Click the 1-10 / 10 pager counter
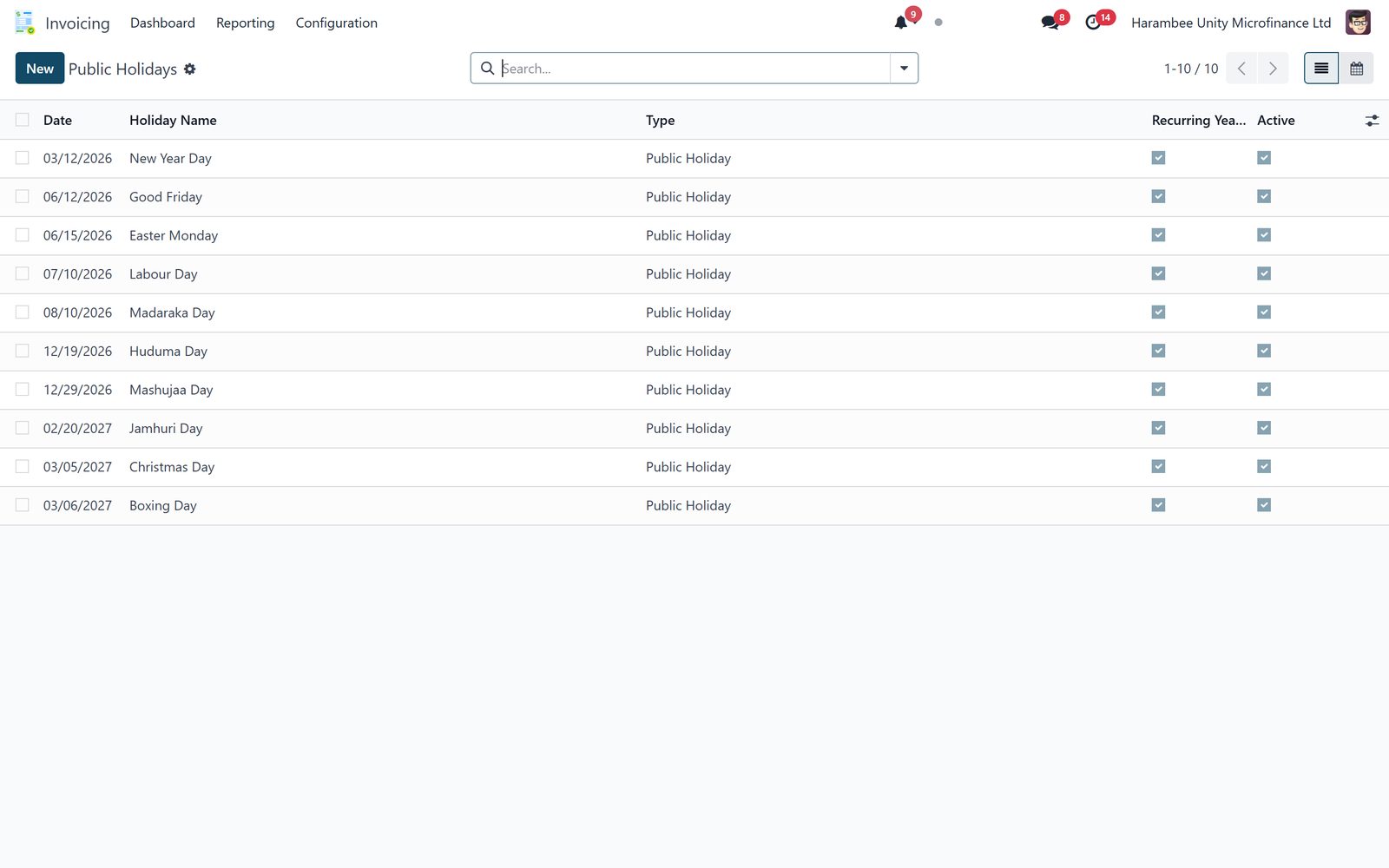This screenshot has width=1389, height=868. 1191,69
